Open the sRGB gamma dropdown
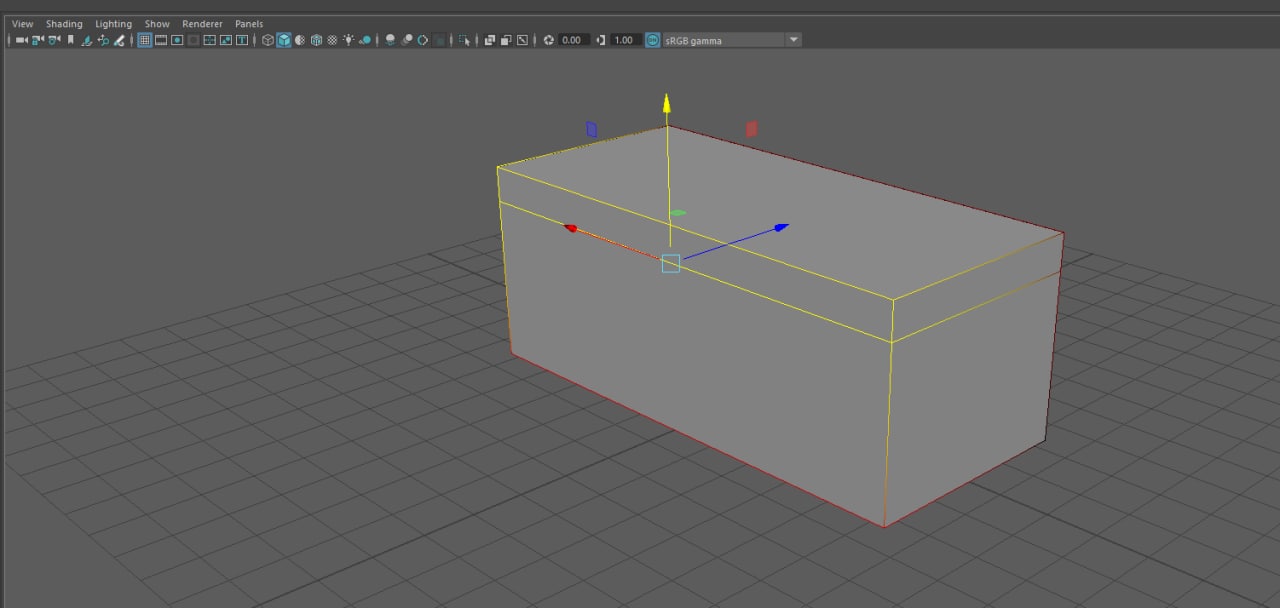Screen dimensions: 1280x608 tap(732, 40)
